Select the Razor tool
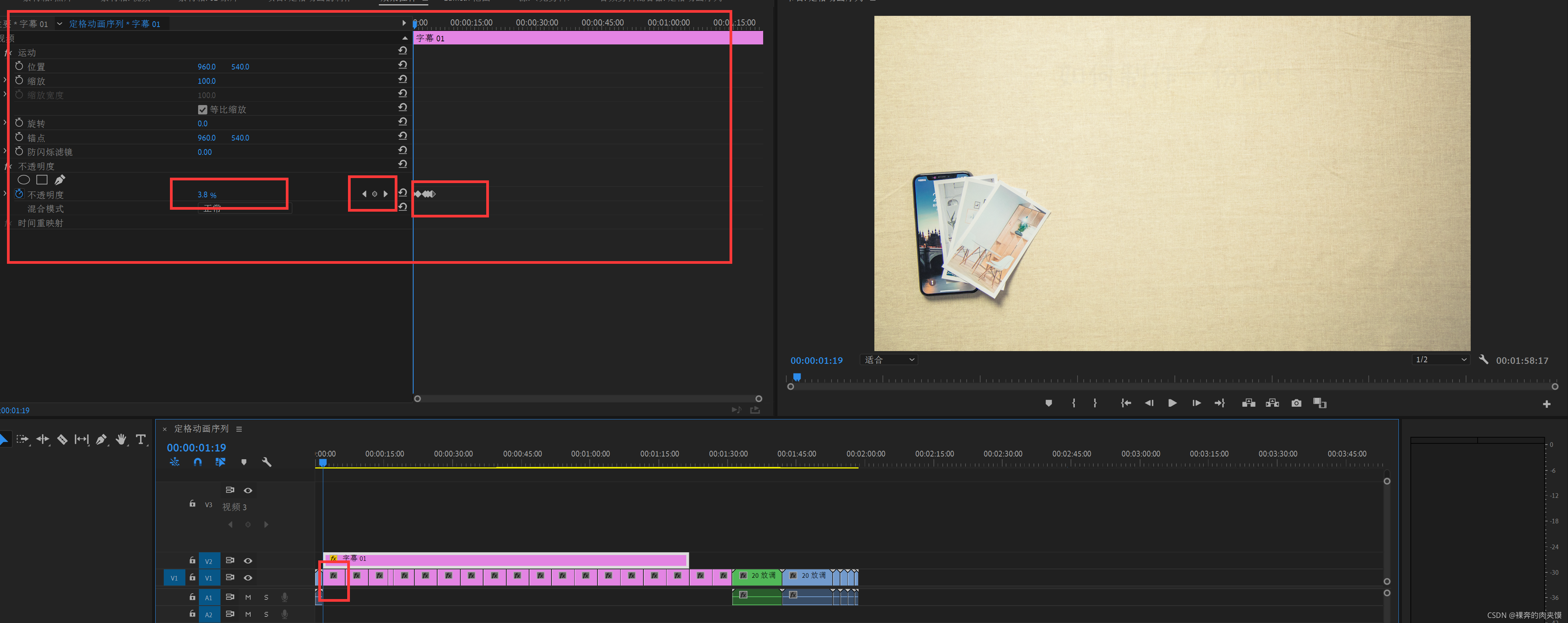 pos(62,439)
